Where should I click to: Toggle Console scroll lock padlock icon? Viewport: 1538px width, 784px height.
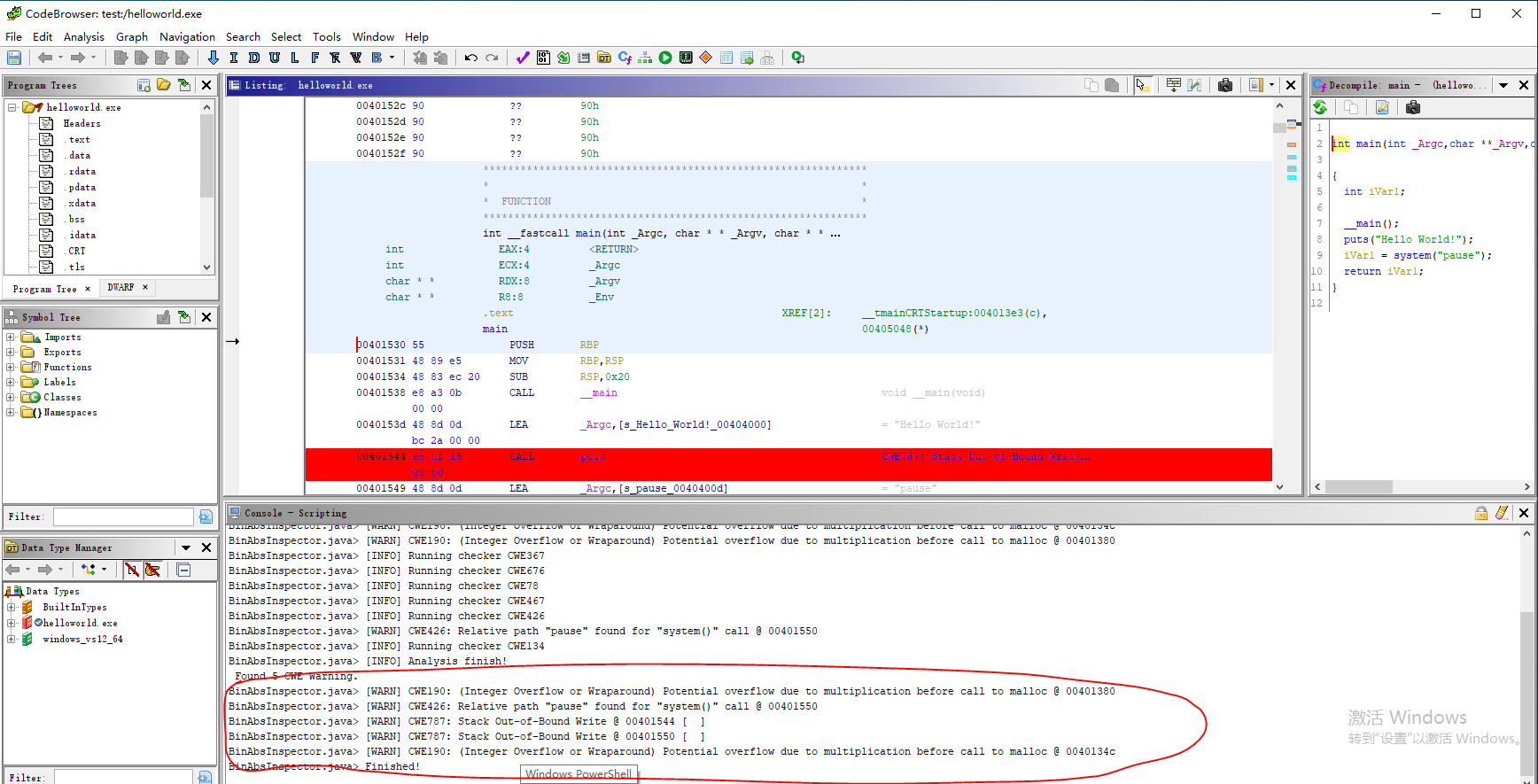click(x=1481, y=513)
